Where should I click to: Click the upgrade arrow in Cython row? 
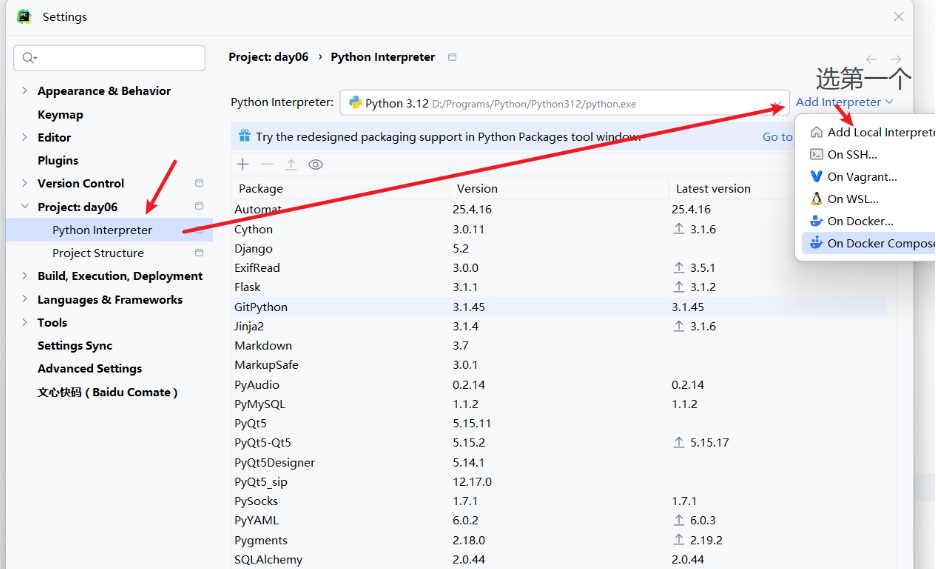click(679, 229)
